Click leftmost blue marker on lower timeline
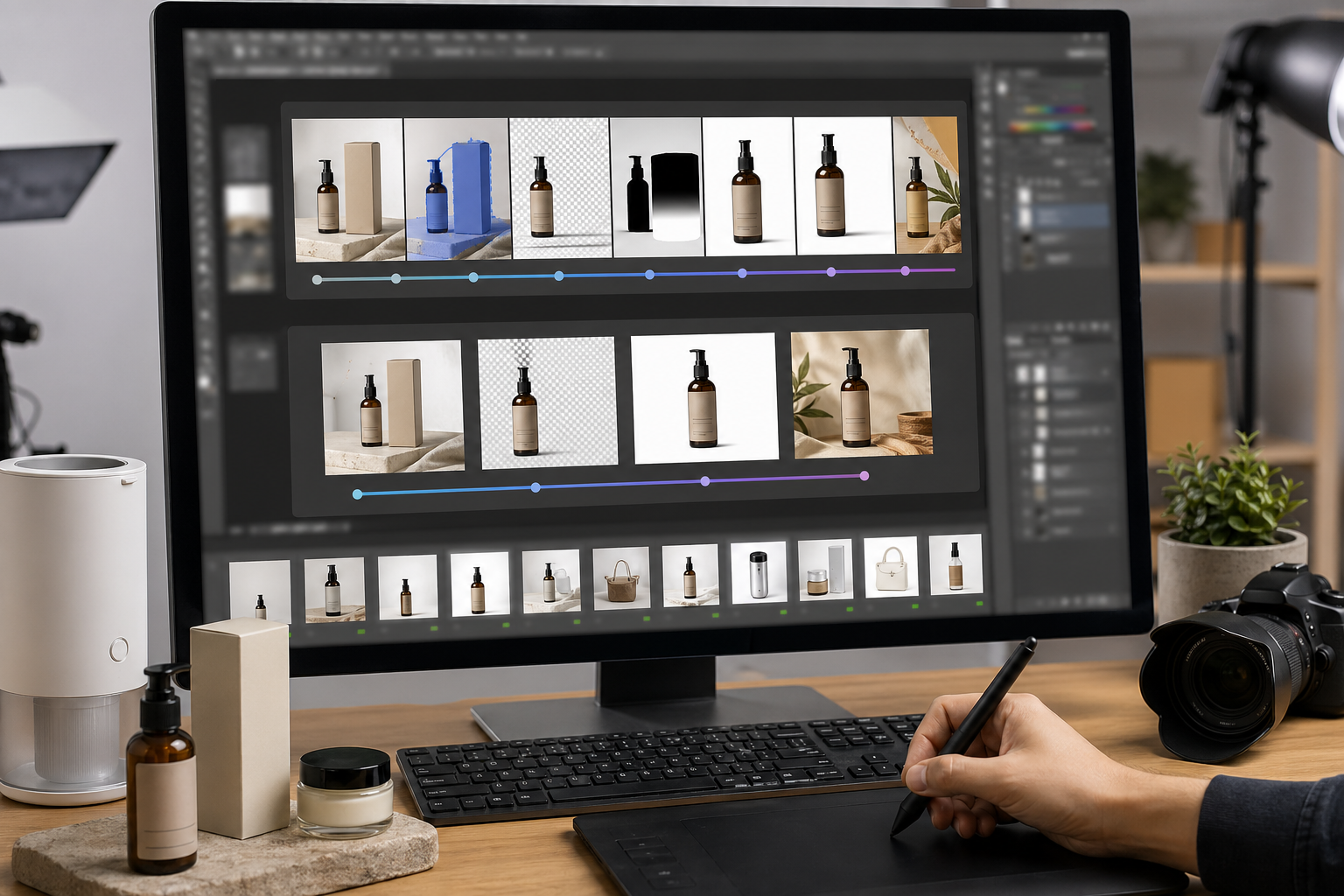 (357, 494)
